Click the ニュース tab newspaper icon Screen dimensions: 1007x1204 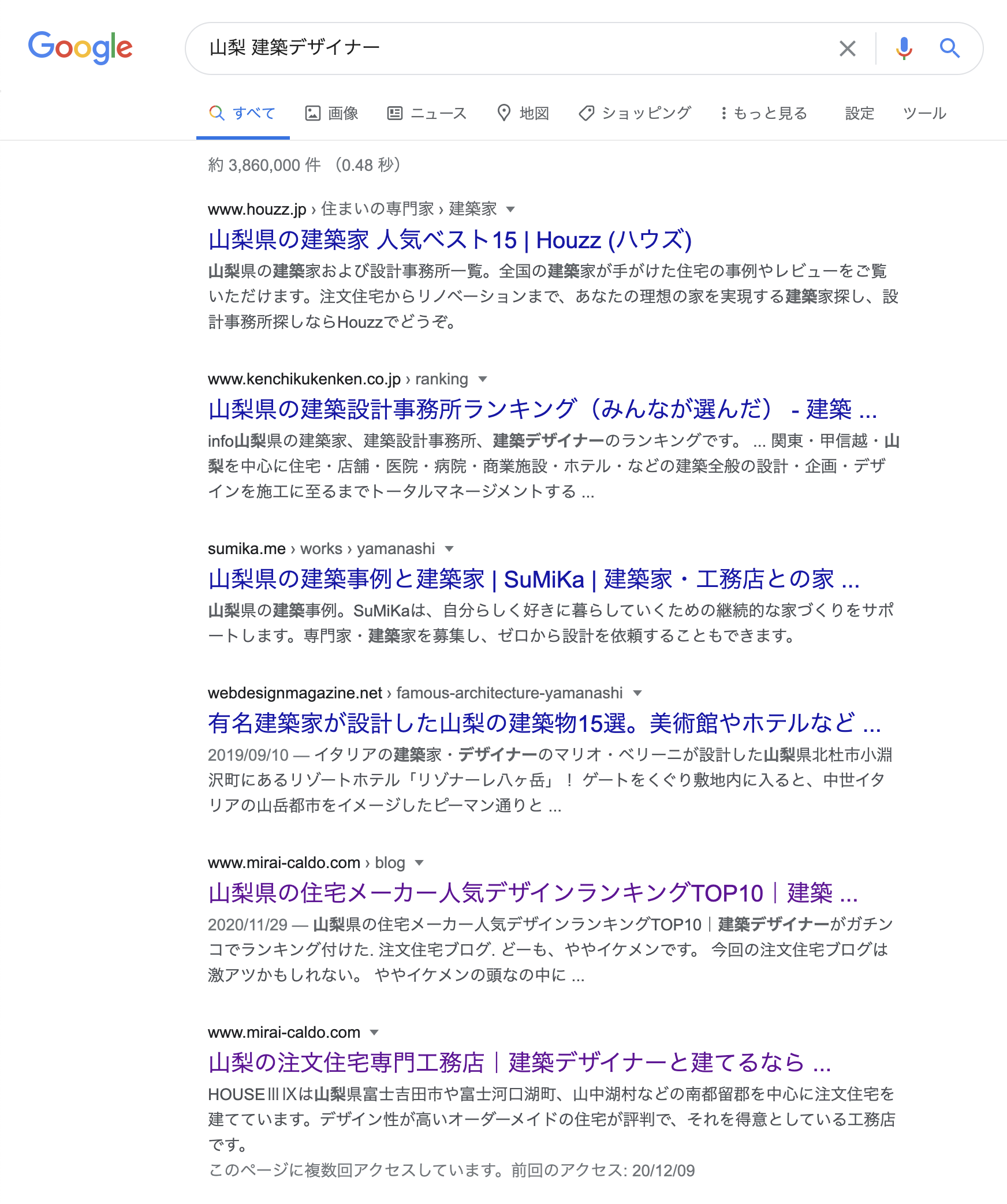(395, 113)
